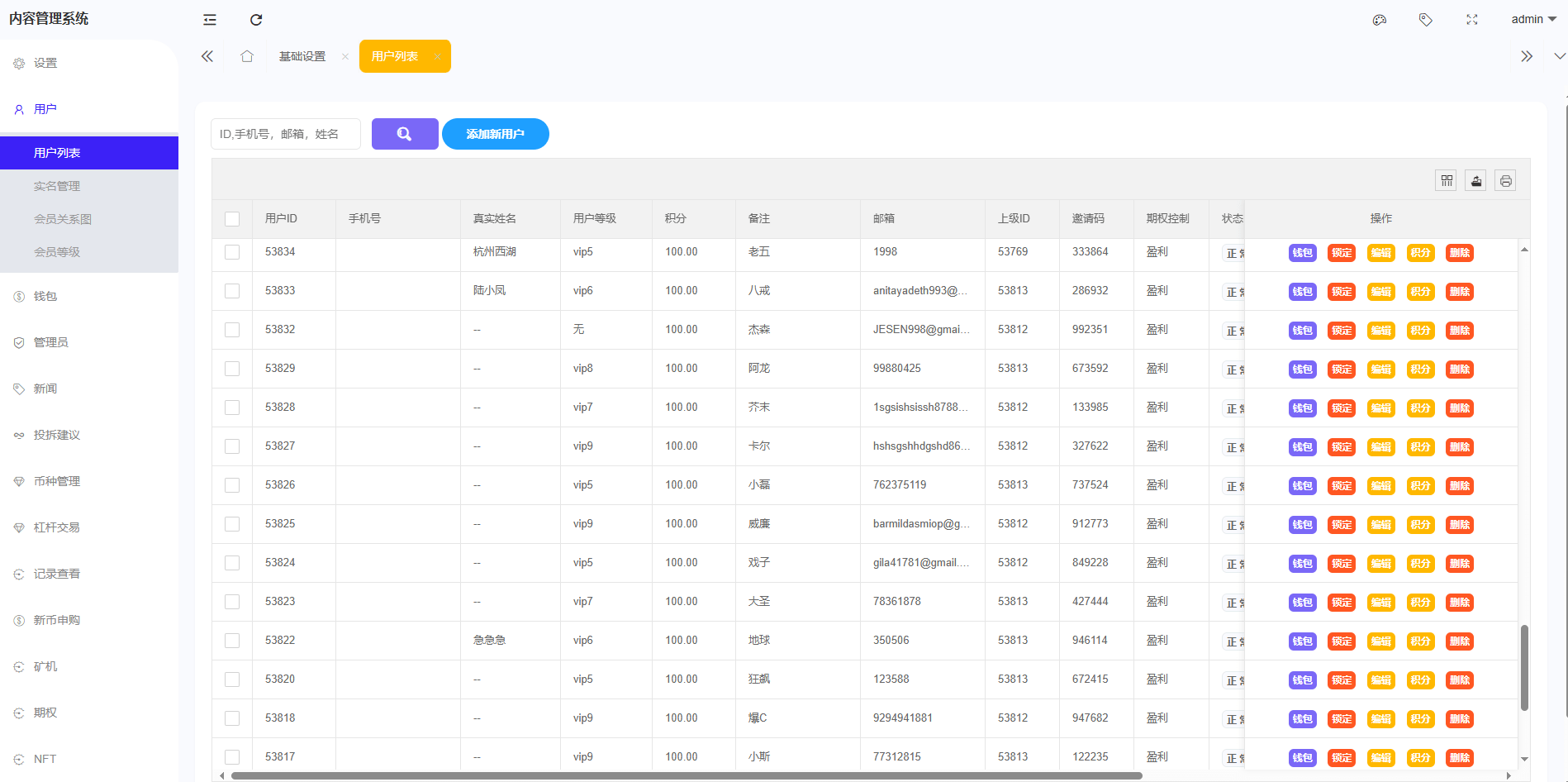Expand the tab options chevron at far right
The width and height of the screenshot is (1568, 782).
1559,56
